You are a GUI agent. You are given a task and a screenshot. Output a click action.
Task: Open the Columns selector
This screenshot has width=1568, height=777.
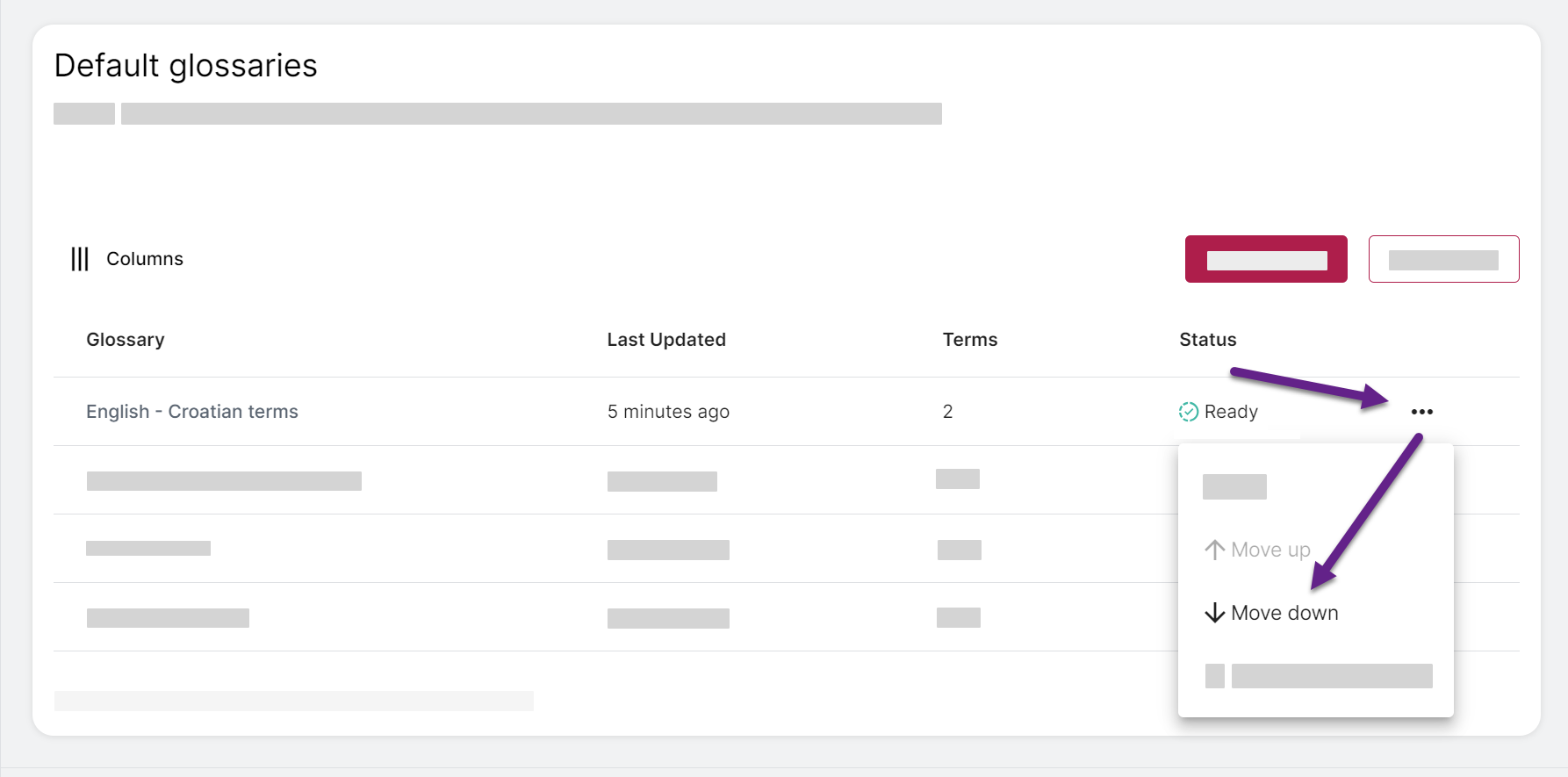127,259
